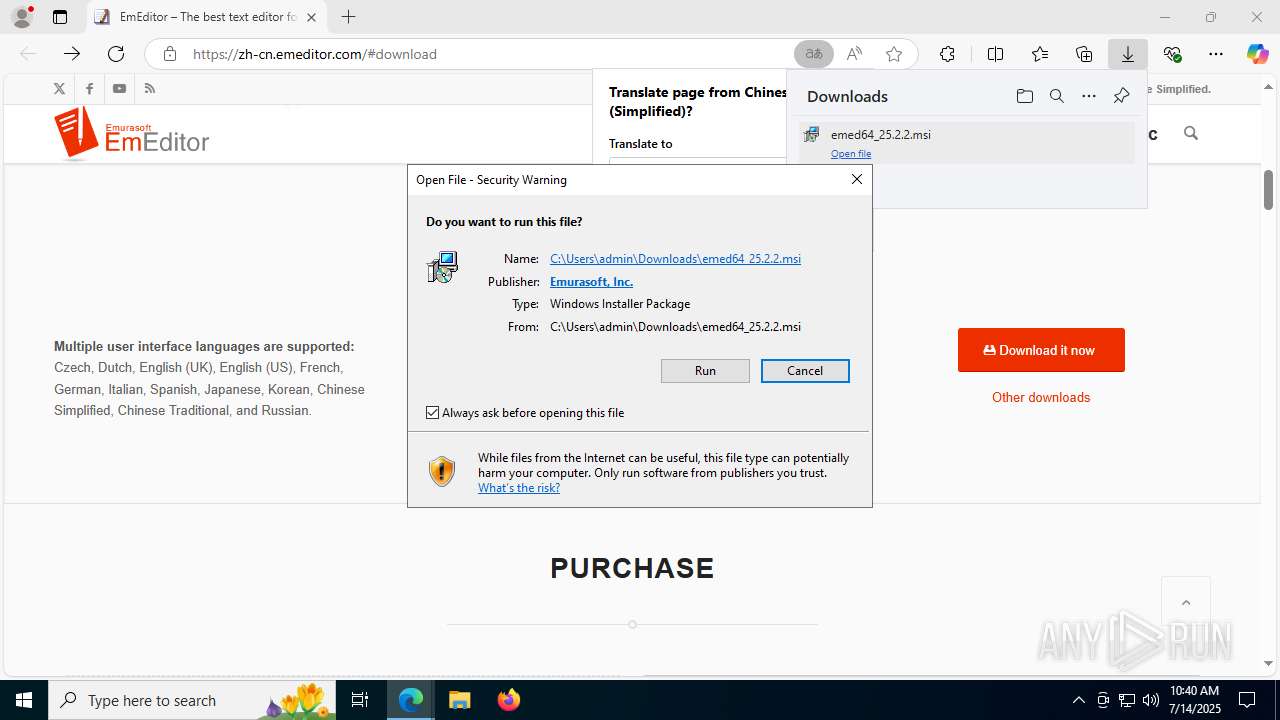Click the Run button in security warning
This screenshot has width=1280, height=720.
pyautogui.click(x=705, y=371)
